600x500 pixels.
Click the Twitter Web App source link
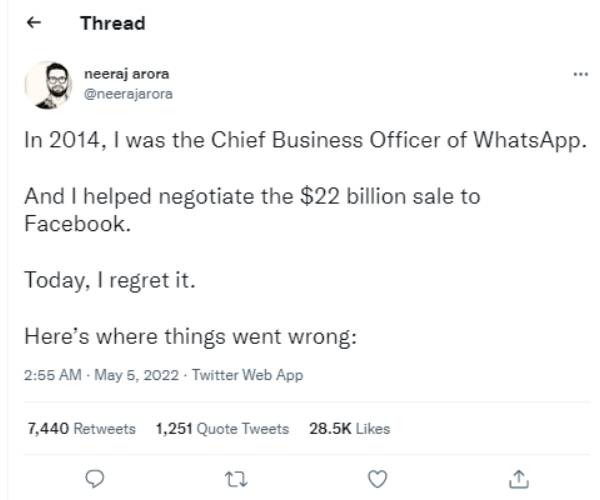246,376
